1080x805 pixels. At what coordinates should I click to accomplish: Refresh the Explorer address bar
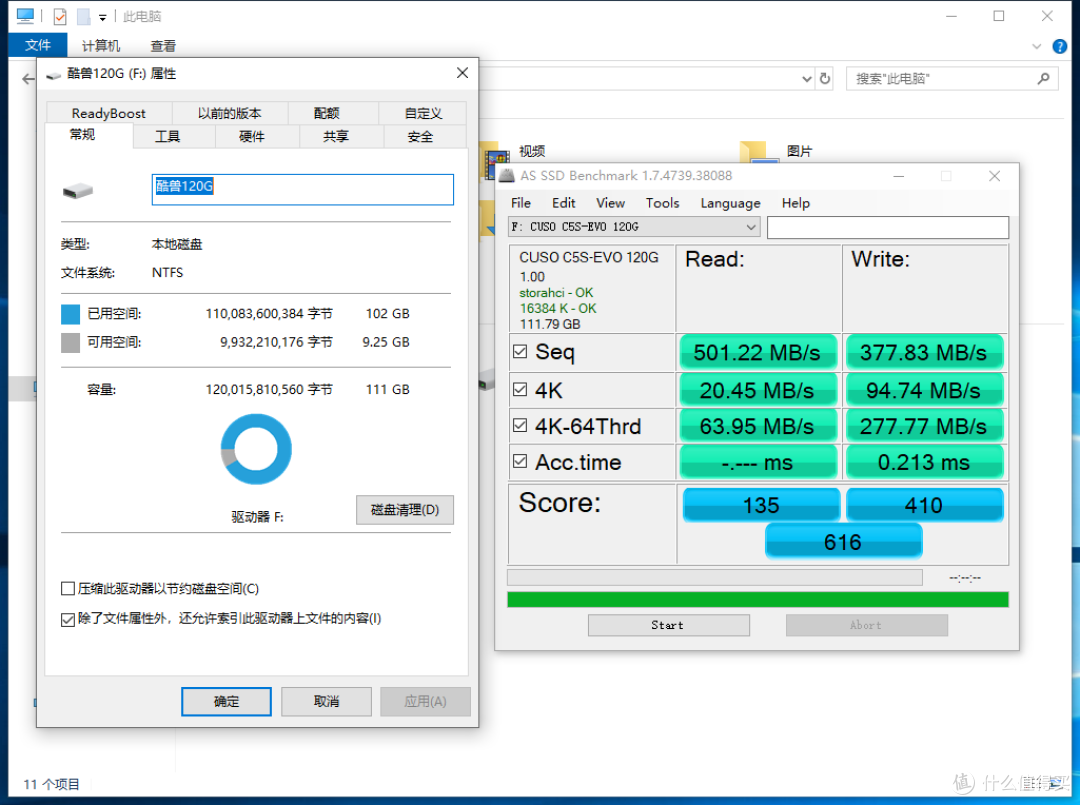824,79
